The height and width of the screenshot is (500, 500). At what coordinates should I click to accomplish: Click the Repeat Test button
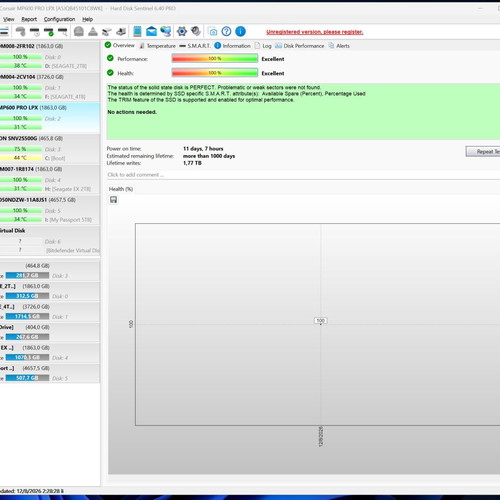[483, 151]
